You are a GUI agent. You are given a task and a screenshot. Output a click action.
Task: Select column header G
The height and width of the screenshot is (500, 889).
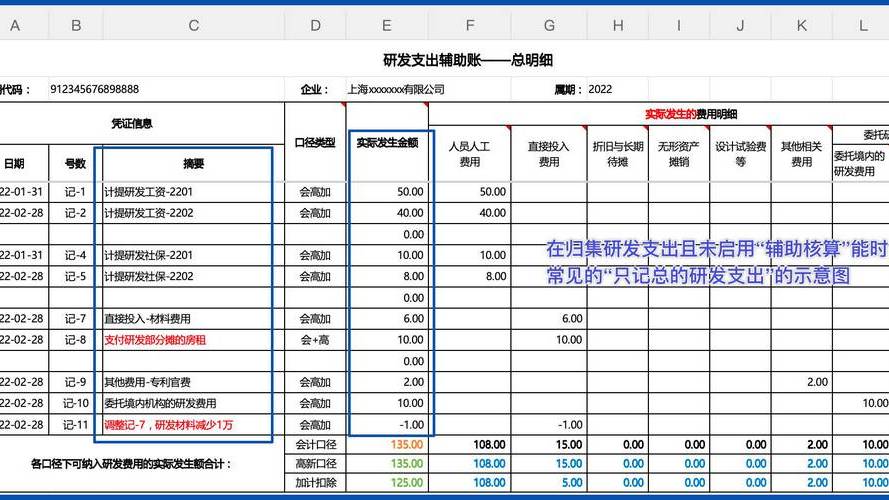pos(549,26)
